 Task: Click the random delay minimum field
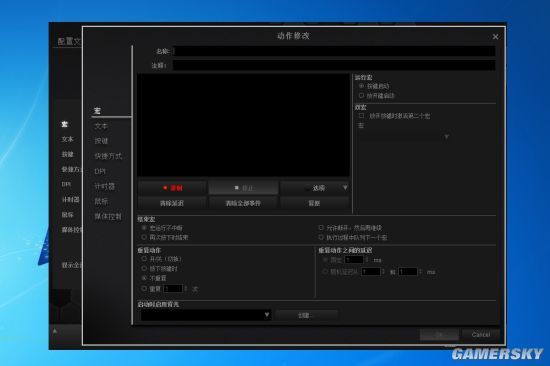(x=371, y=272)
